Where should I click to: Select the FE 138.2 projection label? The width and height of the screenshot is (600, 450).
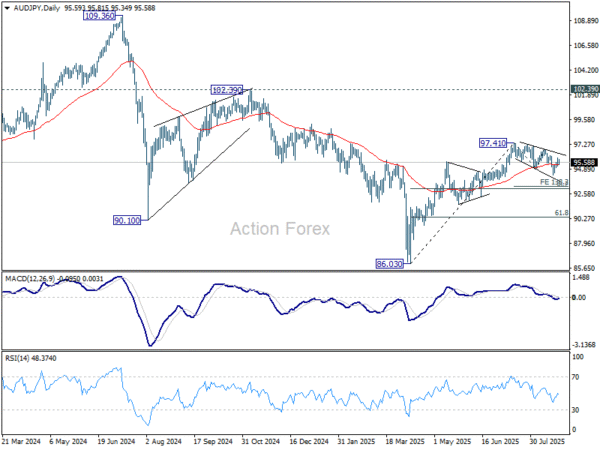click(x=554, y=182)
